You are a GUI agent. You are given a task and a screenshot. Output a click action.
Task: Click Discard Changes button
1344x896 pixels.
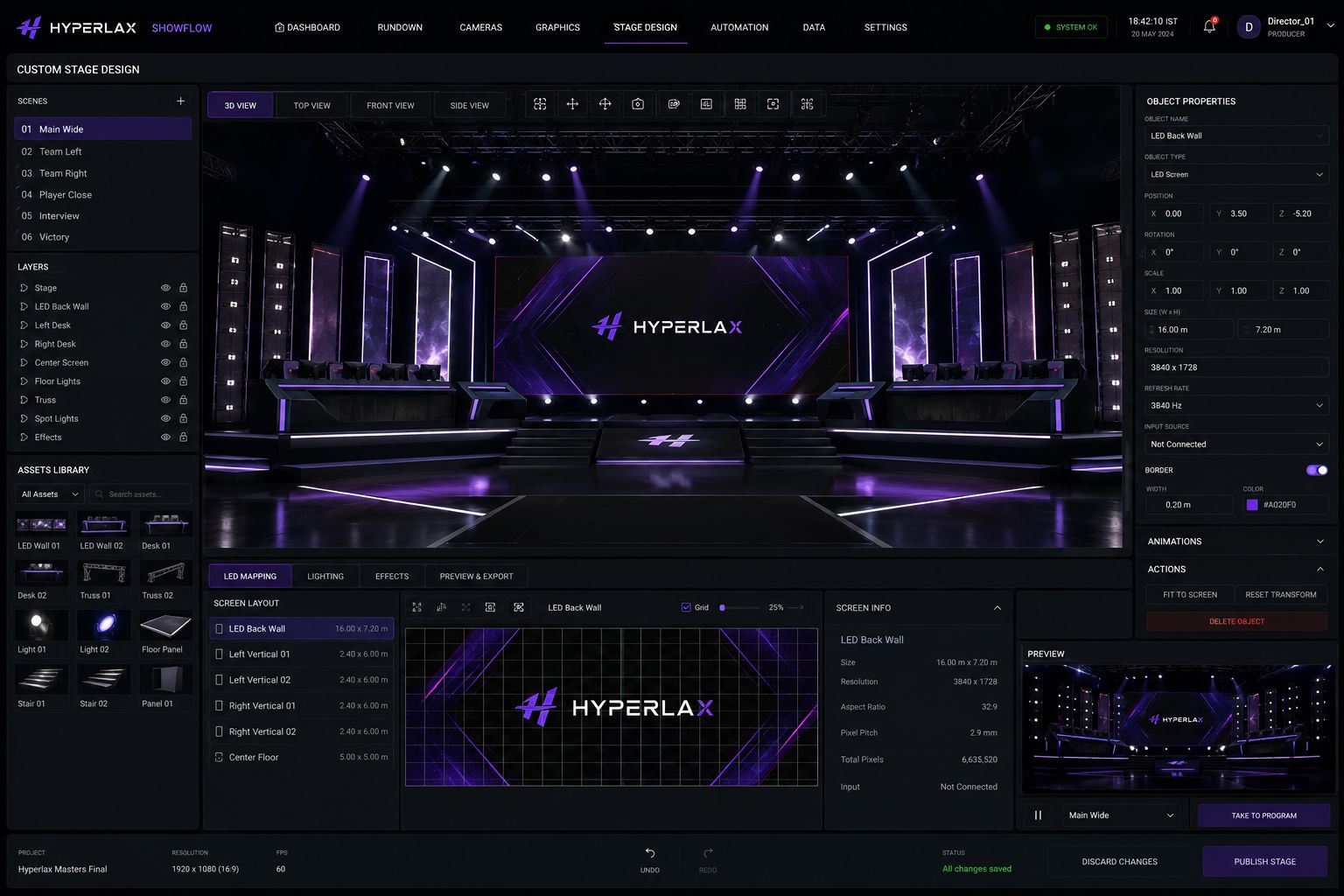coord(1119,861)
